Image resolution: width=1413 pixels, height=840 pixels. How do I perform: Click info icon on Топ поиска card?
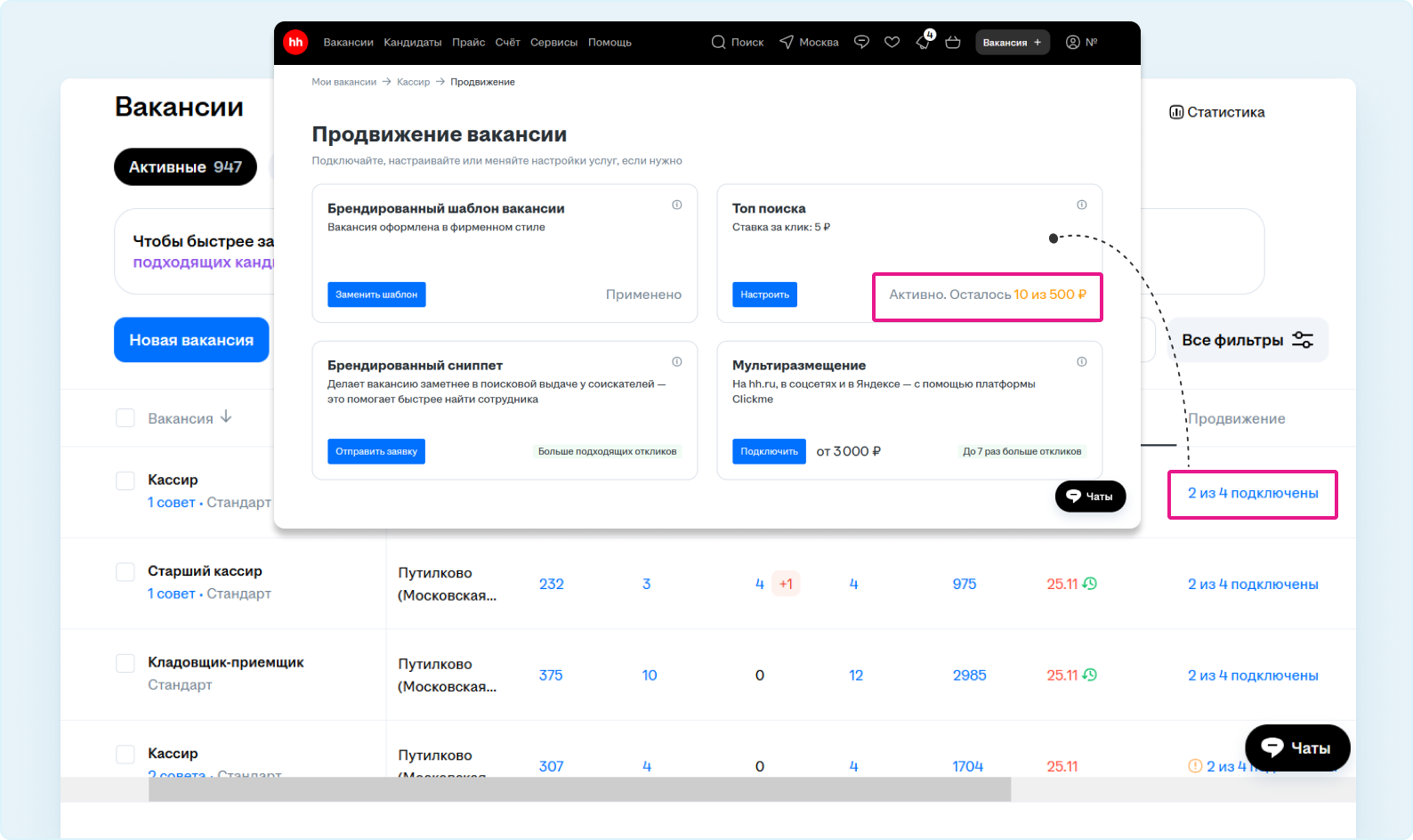click(1082, 205)
